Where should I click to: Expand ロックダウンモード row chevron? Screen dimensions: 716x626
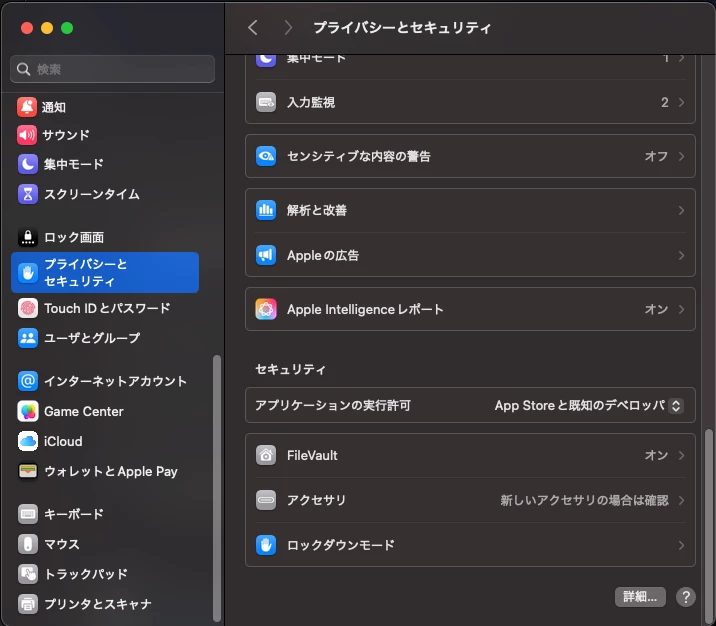coord(681,545)
